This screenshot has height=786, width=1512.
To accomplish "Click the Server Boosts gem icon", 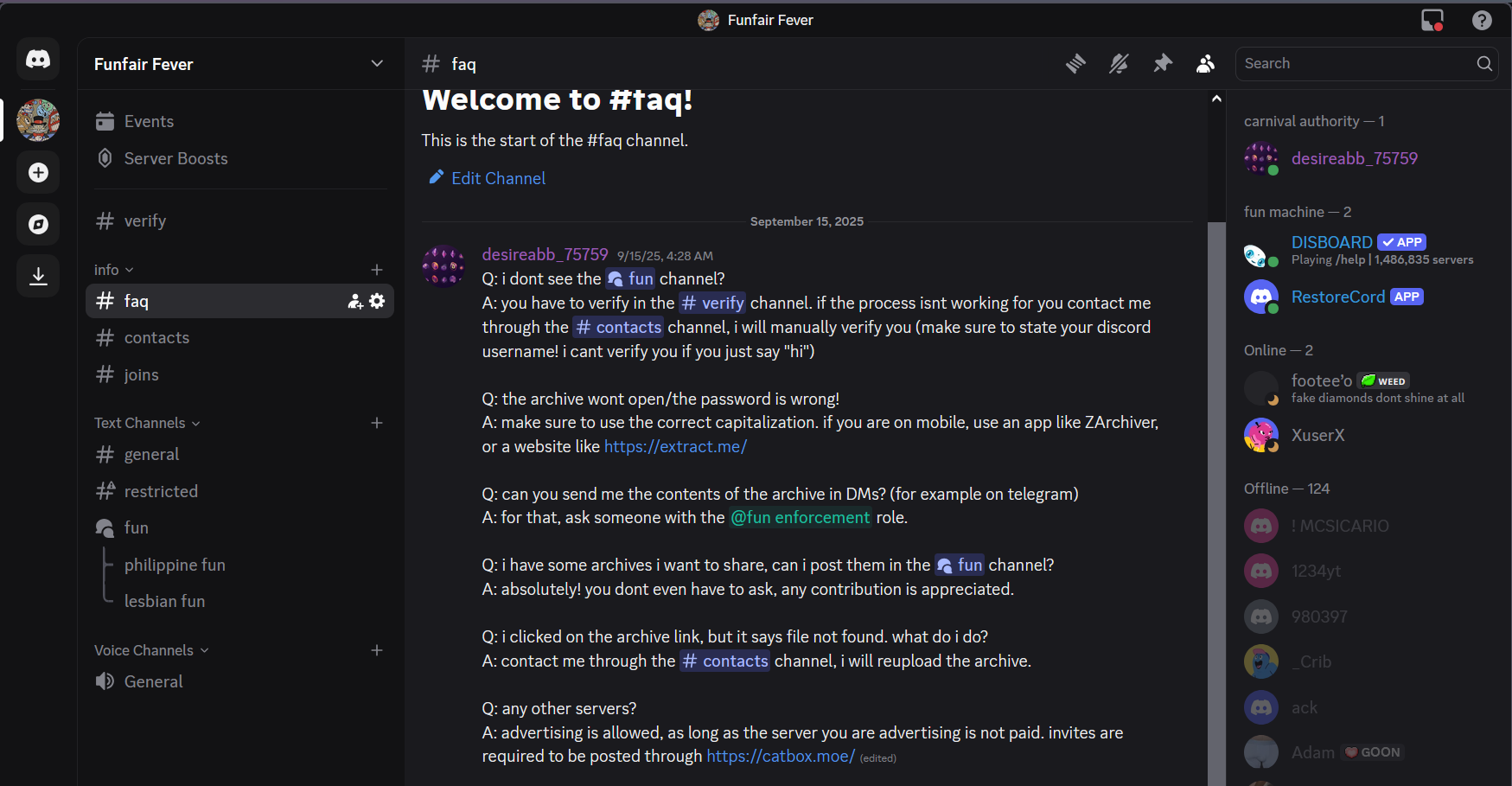I will pyautogui.click(x=105, y=158).
